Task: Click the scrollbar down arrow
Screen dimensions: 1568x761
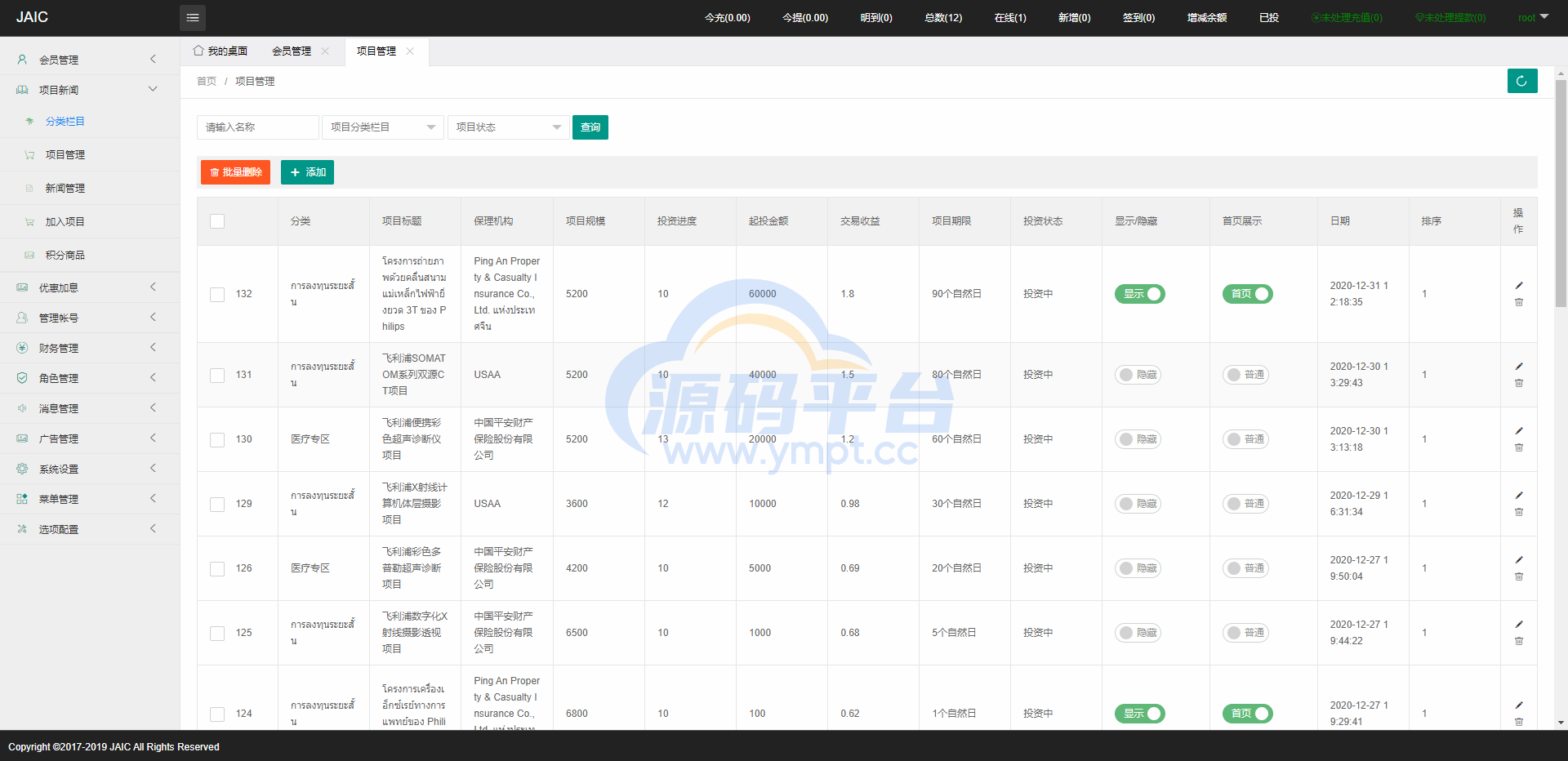Action: pos(1561,723)
